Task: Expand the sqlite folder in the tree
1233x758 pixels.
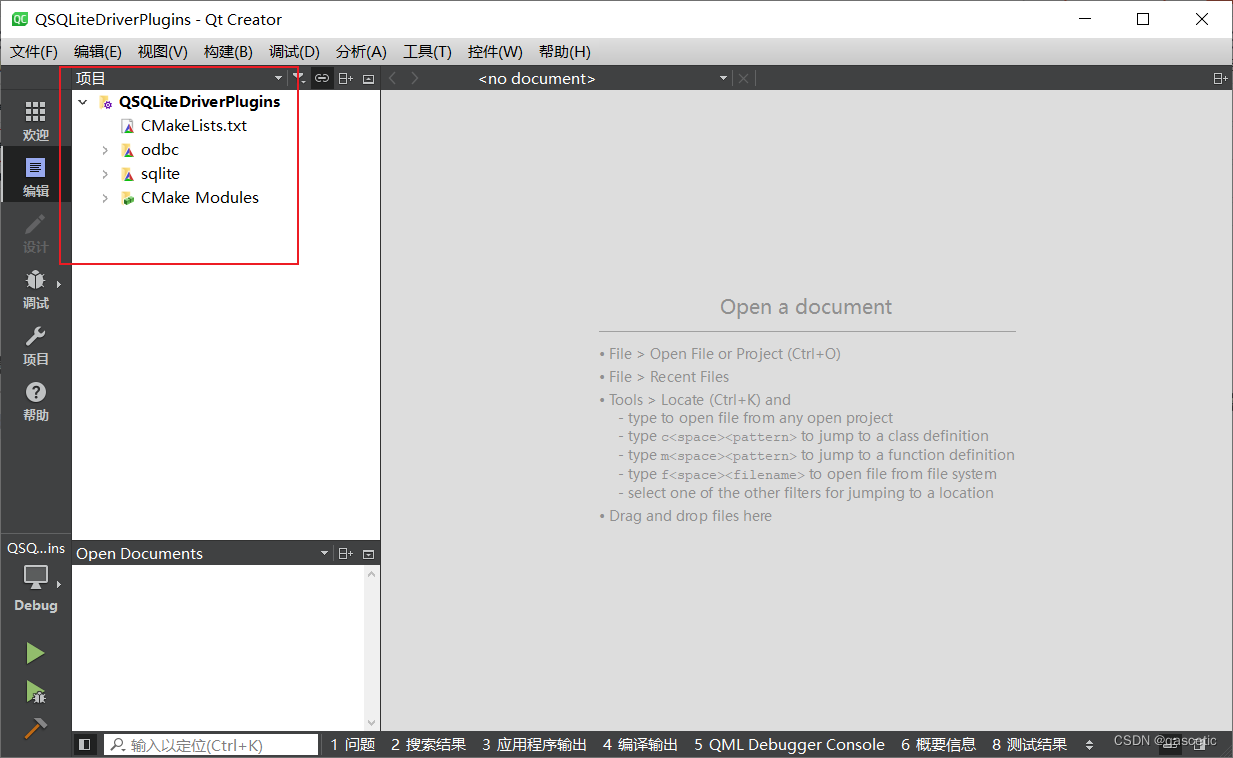Action: [105, 173]
